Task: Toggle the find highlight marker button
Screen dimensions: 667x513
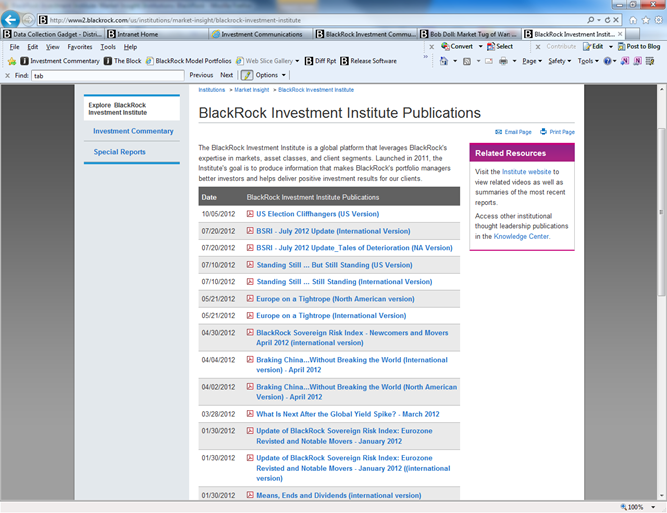Action: click(247, 75)
